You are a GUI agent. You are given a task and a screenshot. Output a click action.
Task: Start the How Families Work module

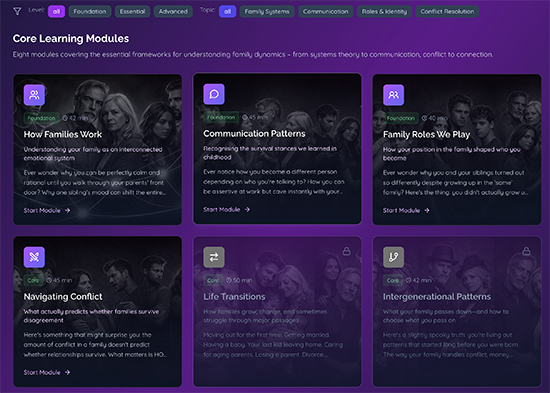point(47,211)
